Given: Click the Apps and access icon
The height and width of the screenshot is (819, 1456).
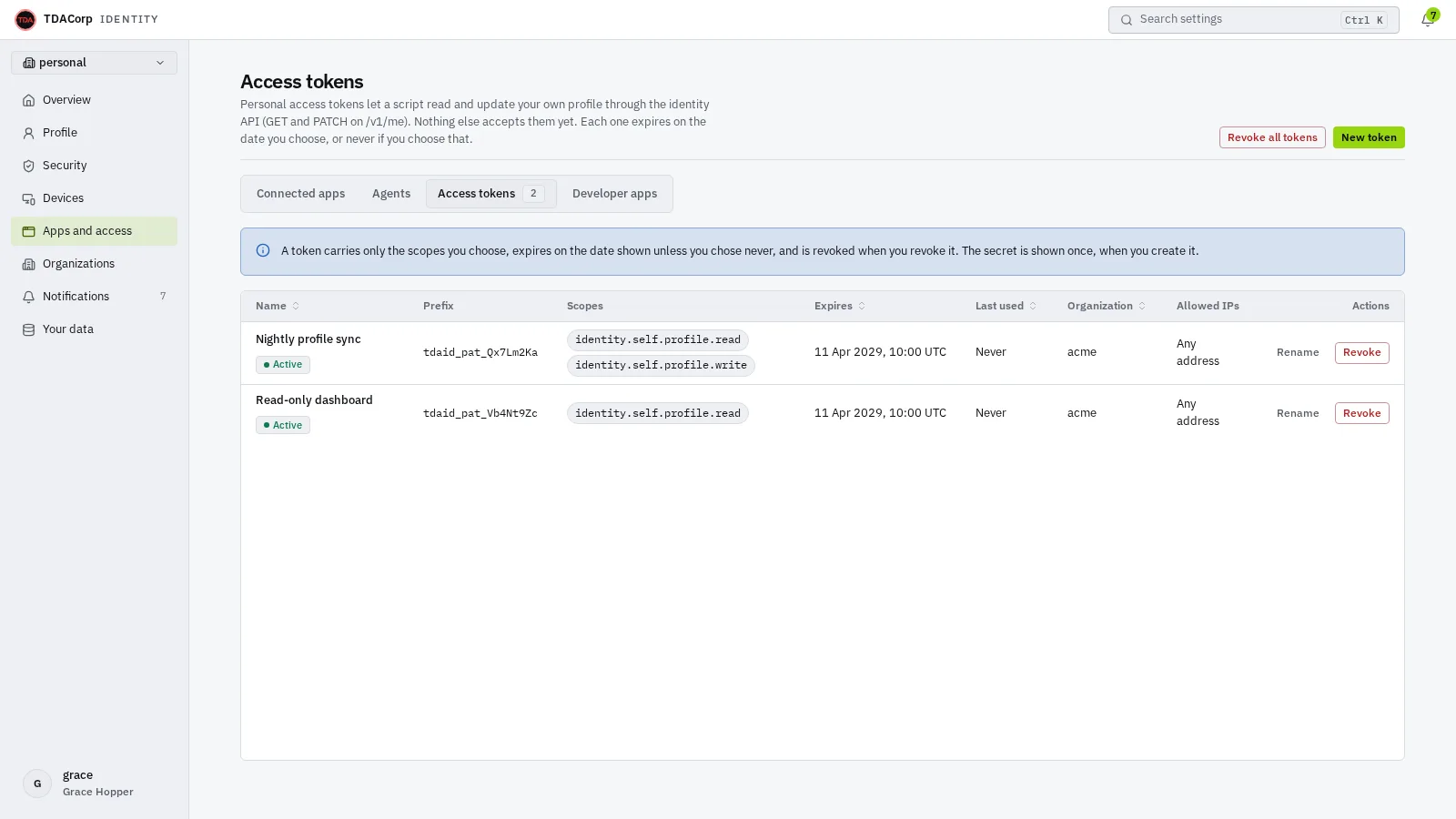Looking at the screenshot, I should pyautogui.click(x=29, y=231).
